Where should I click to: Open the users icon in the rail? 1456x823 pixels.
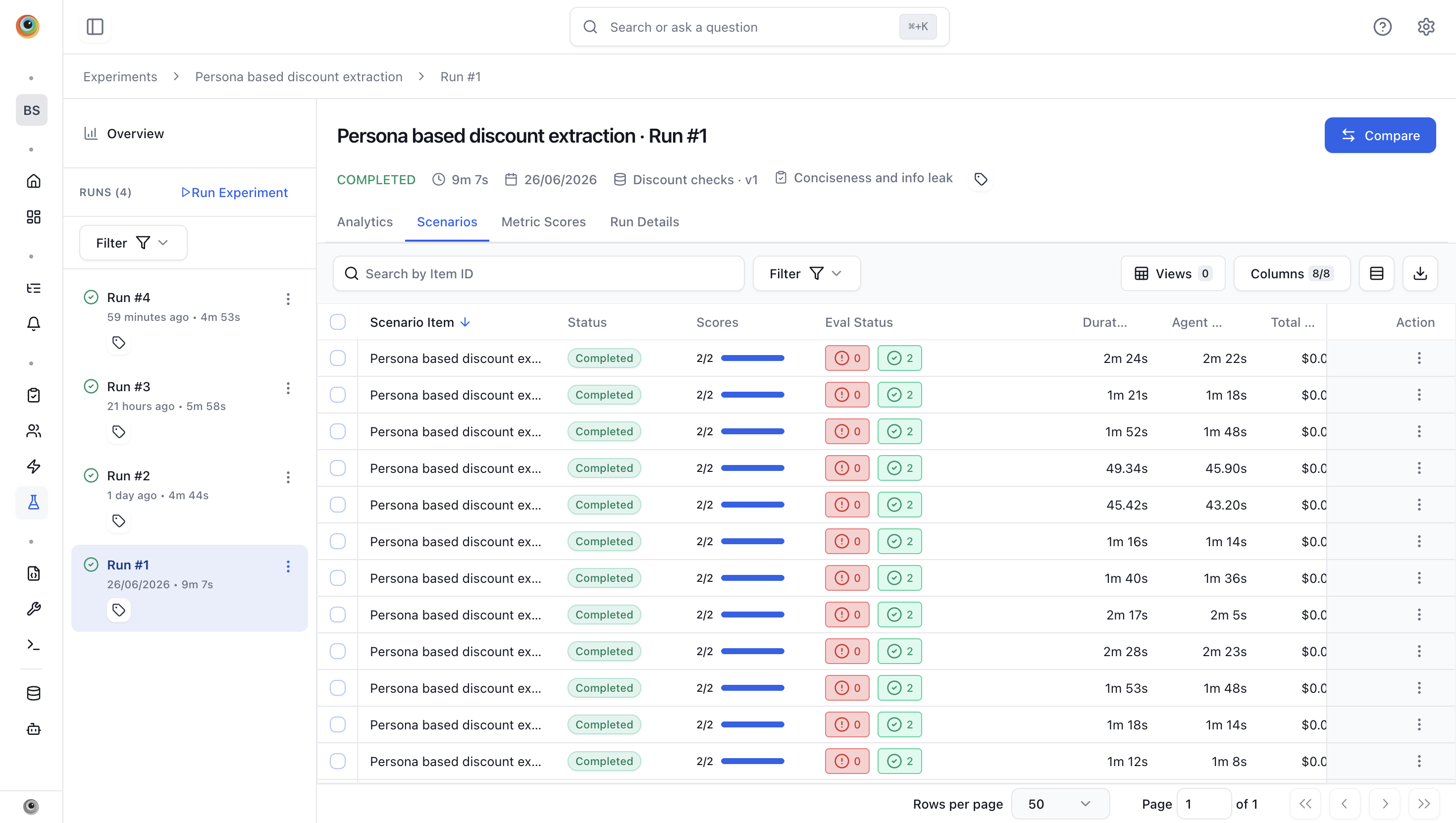click(x=33, y=431)
